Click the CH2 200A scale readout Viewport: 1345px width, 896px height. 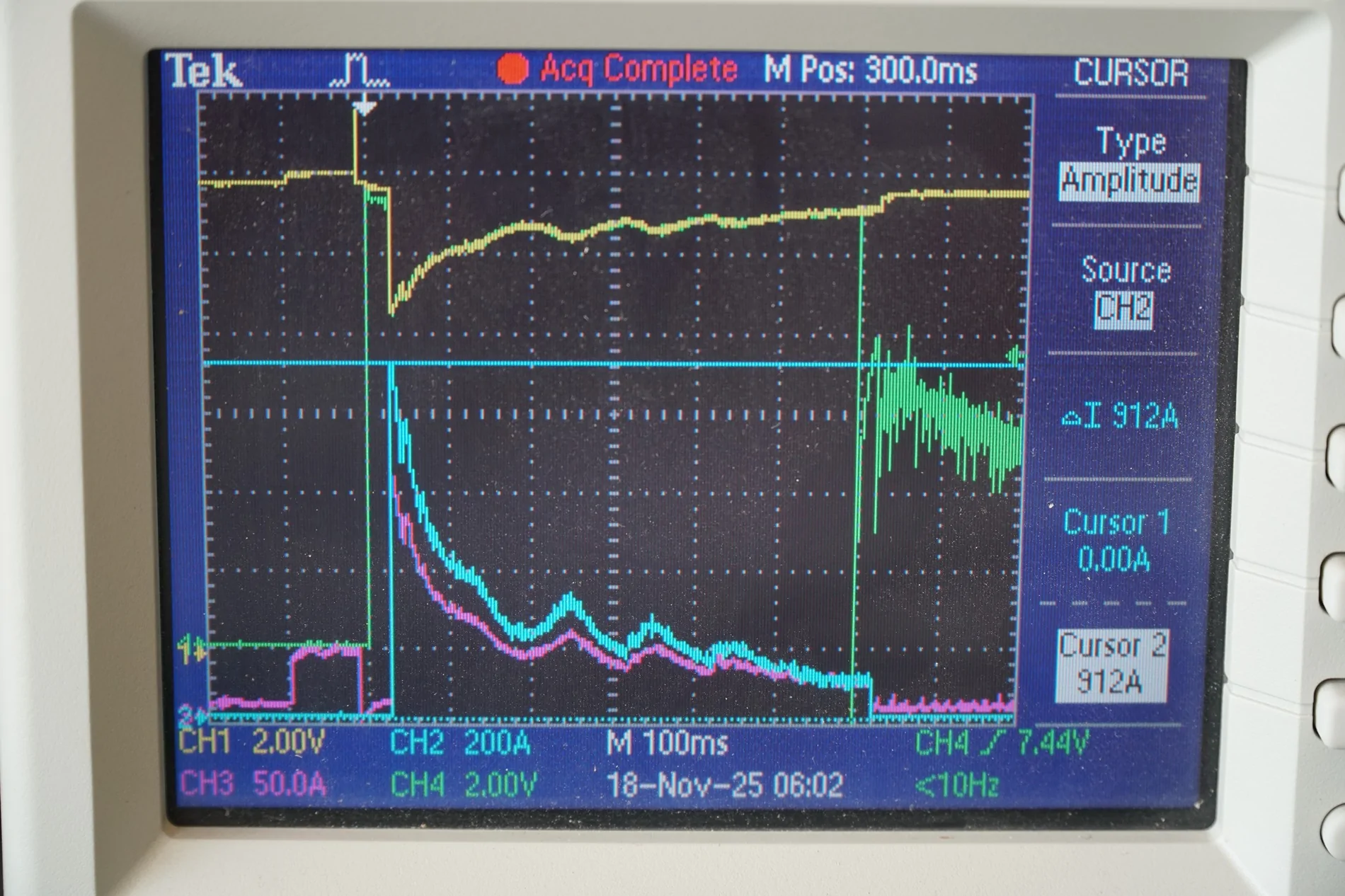tap(460, 744)
